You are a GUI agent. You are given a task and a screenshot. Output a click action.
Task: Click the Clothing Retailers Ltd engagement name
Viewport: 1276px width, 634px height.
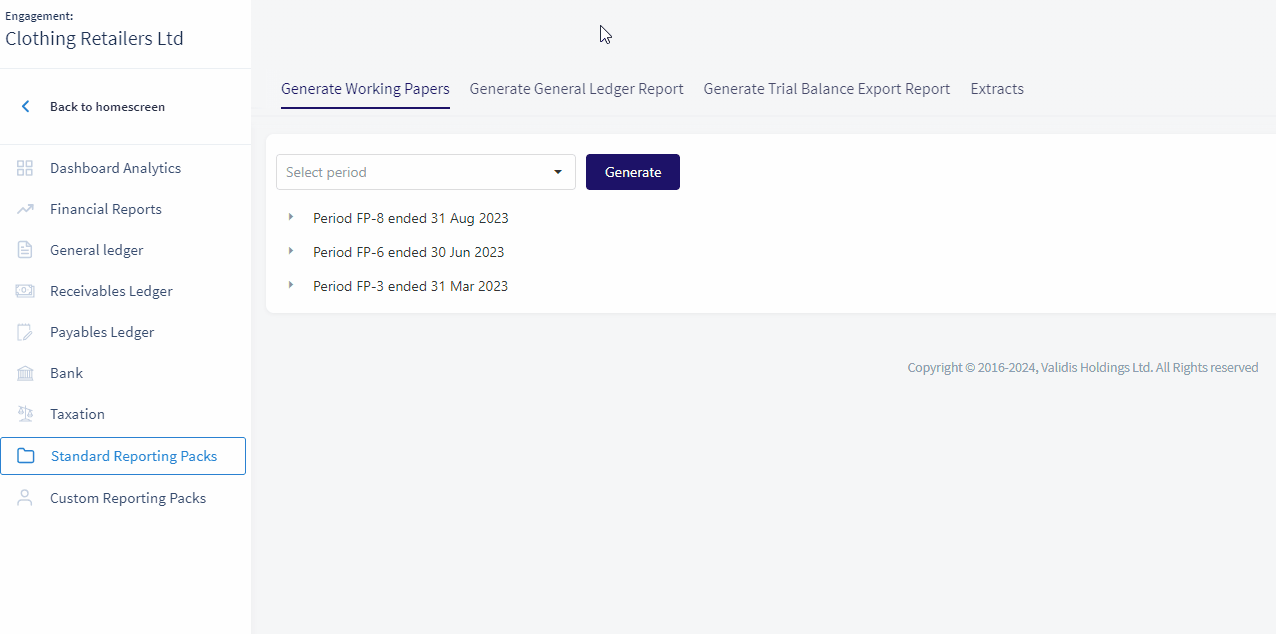(x=94, y=38)
